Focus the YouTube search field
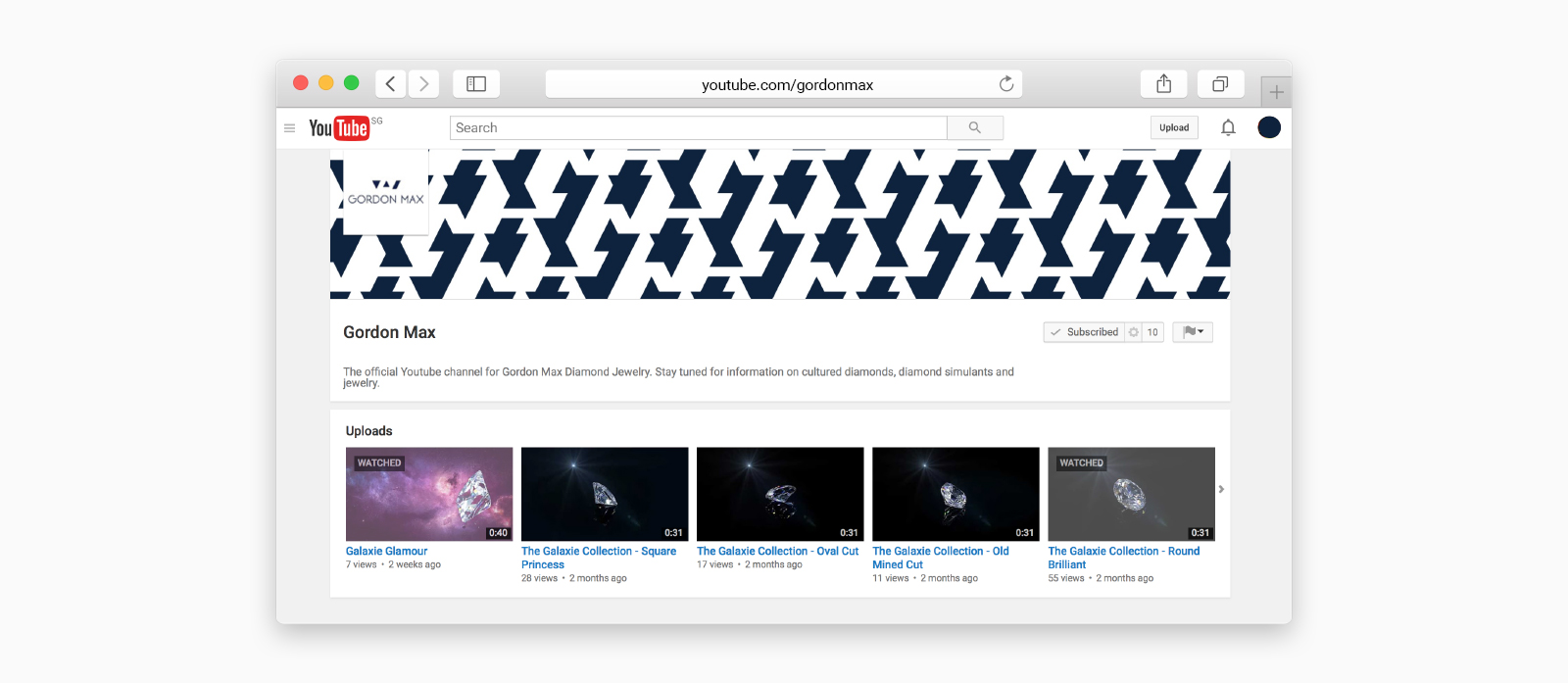1568x683 pixels. coord(699,127)
